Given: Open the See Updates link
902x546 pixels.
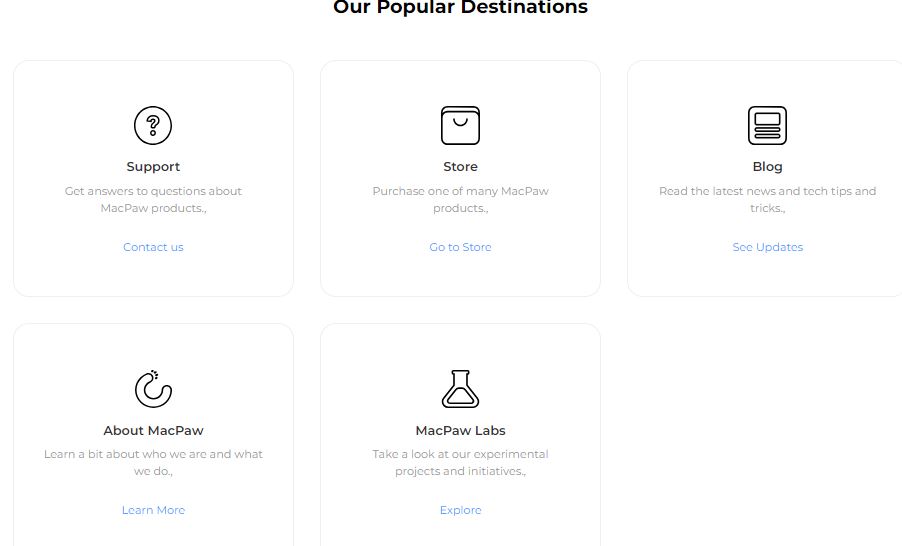Looking at the screenshot, I should point(767,247).
